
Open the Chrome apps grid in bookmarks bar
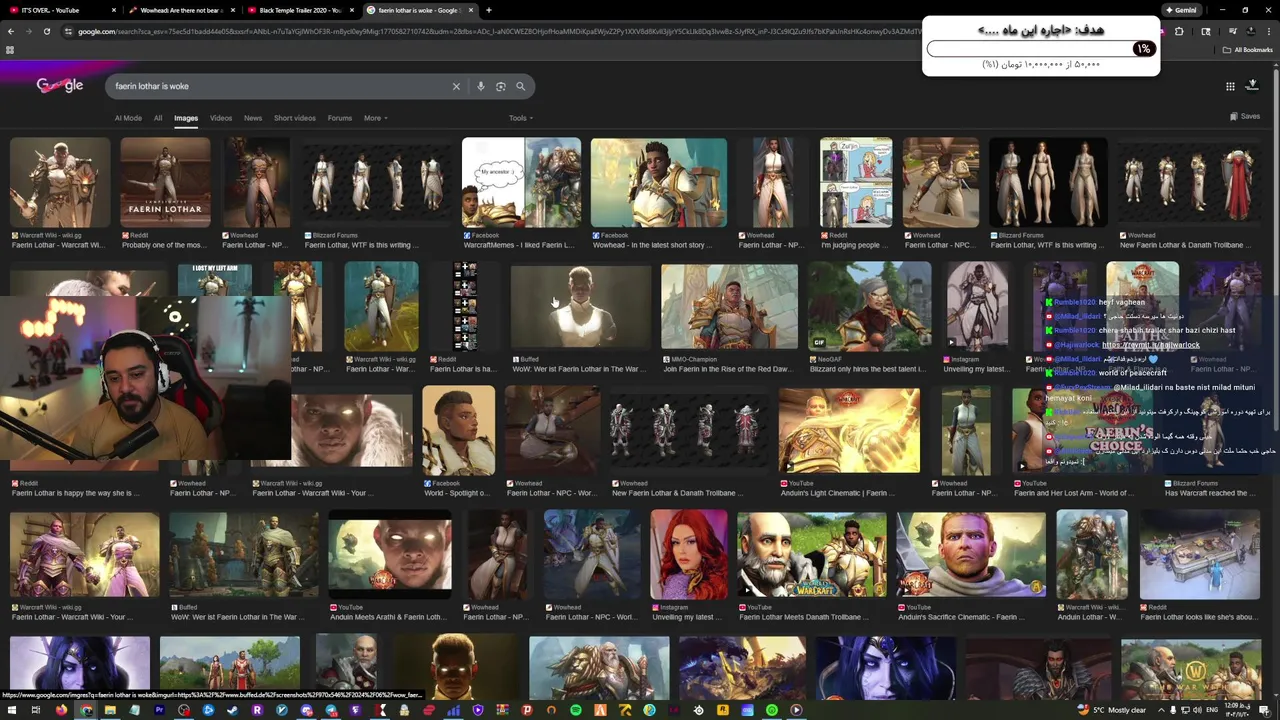tap(10, 49)
